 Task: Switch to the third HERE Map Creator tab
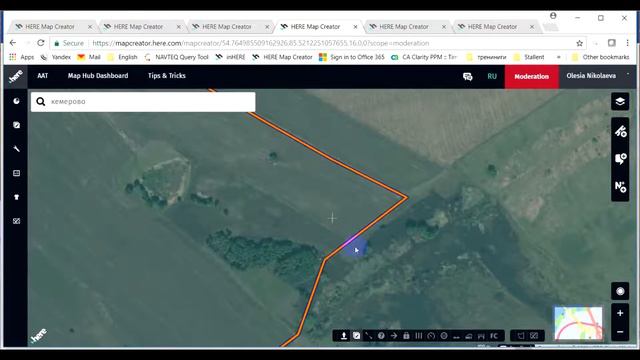point(230,27)
